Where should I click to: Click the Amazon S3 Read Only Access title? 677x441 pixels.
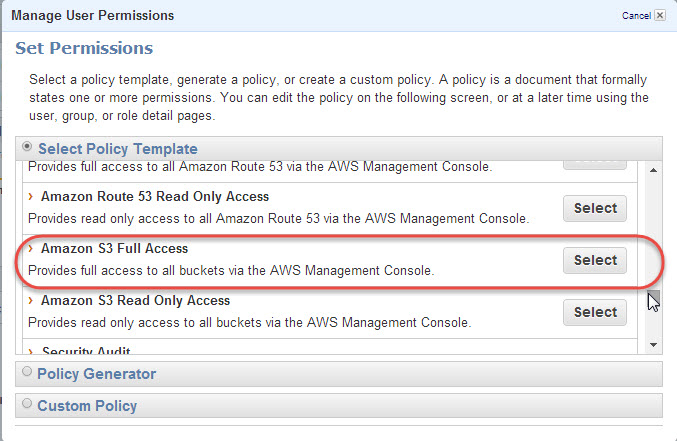(x=135, y=301)
